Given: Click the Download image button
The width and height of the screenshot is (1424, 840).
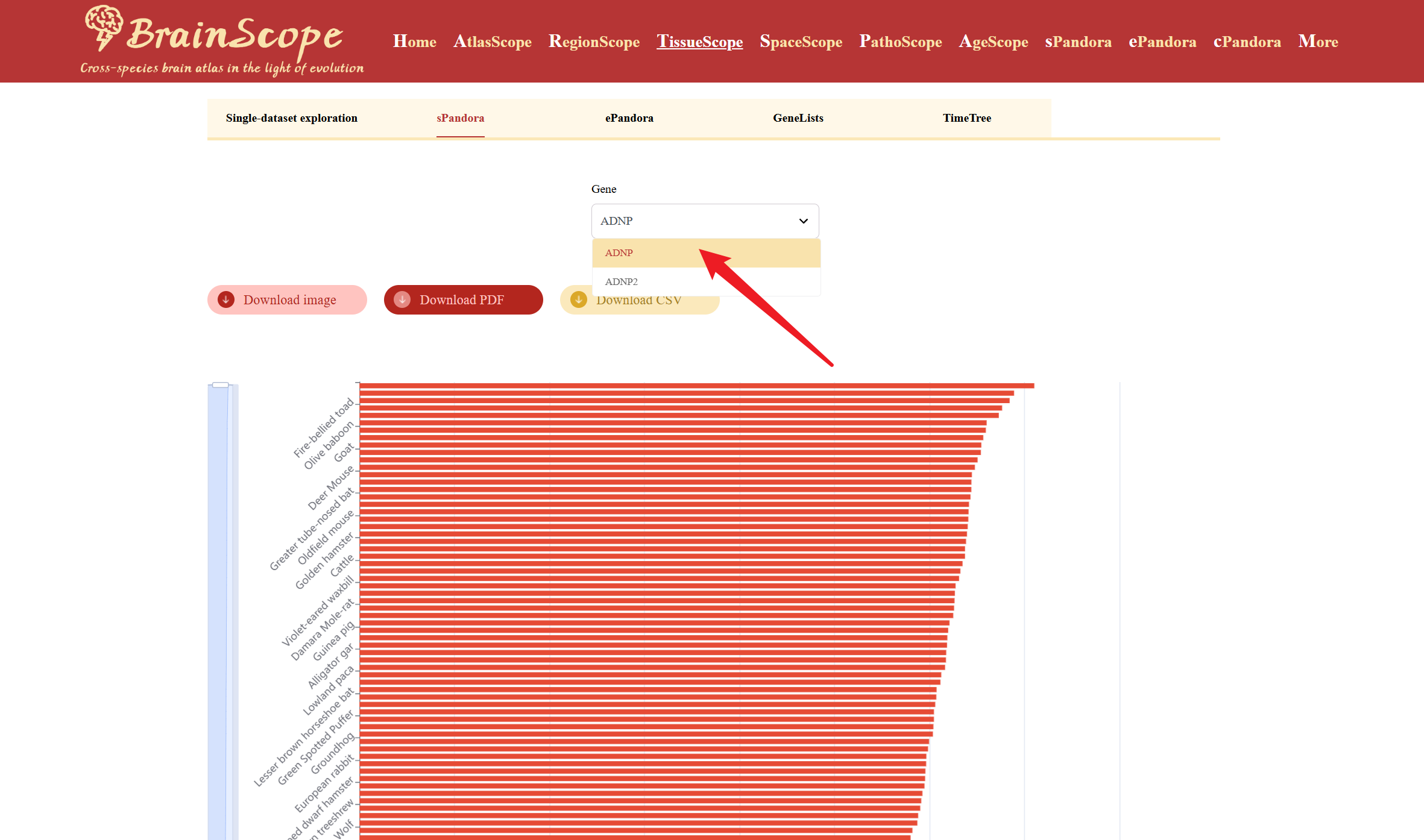Looking at the screenshot, I should [x=287, y=299].
